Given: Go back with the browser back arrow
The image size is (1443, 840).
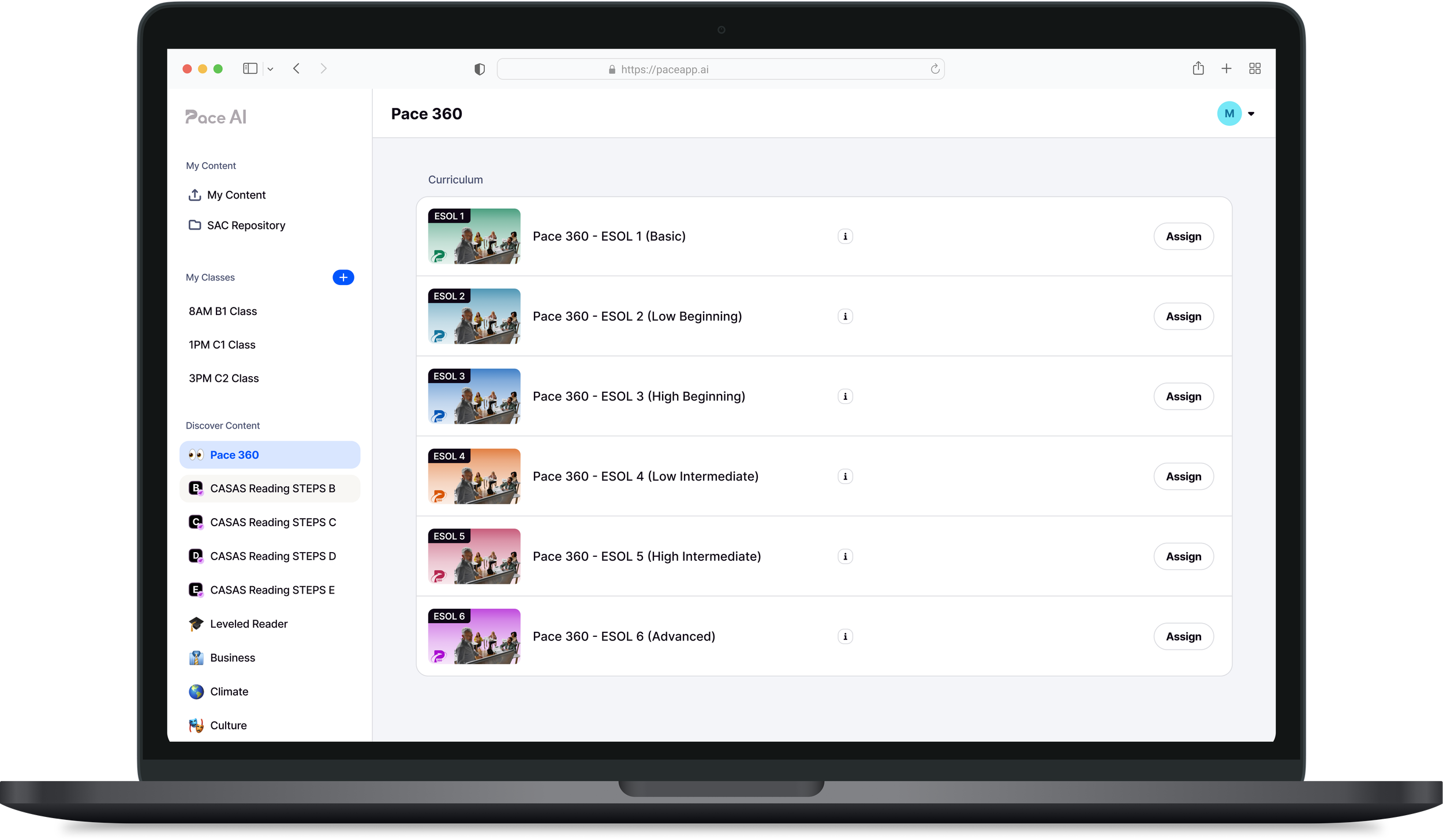Looking at the screenshot, I should pos(297,69).
